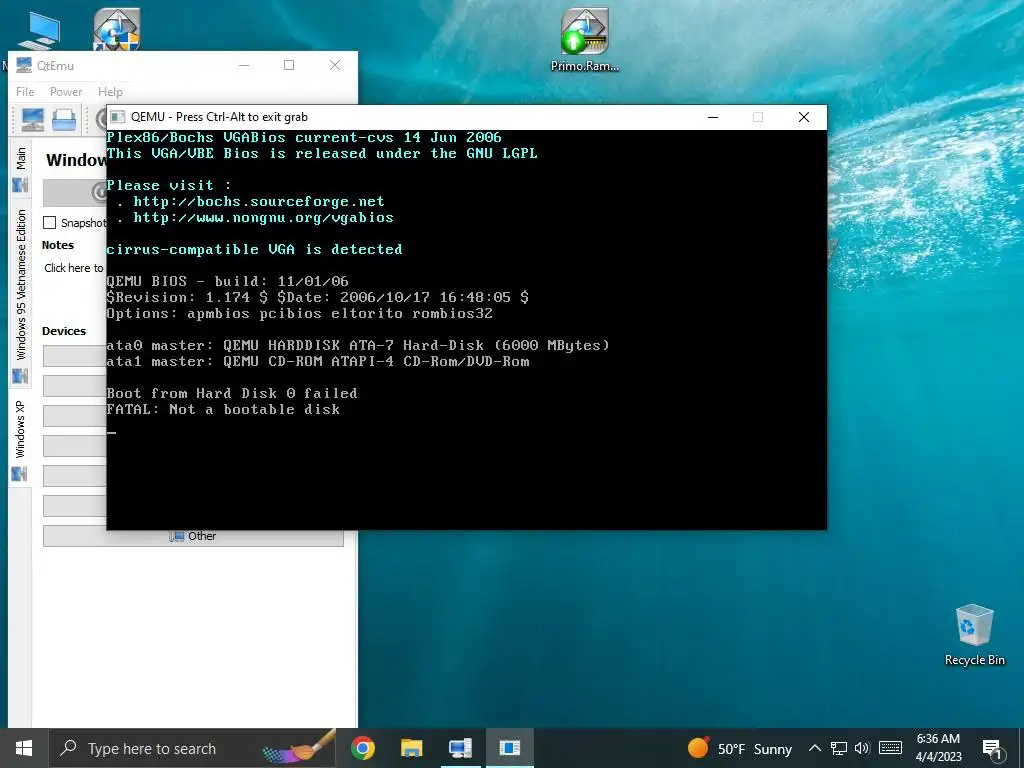Maximize the QtEmu window
The height and width of the screenshot is (768, 1024).
tap(289, 65)
